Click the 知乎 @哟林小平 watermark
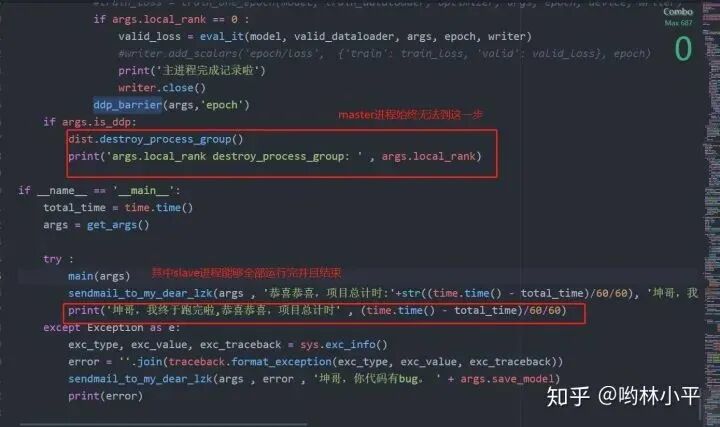 click(623, 396)
